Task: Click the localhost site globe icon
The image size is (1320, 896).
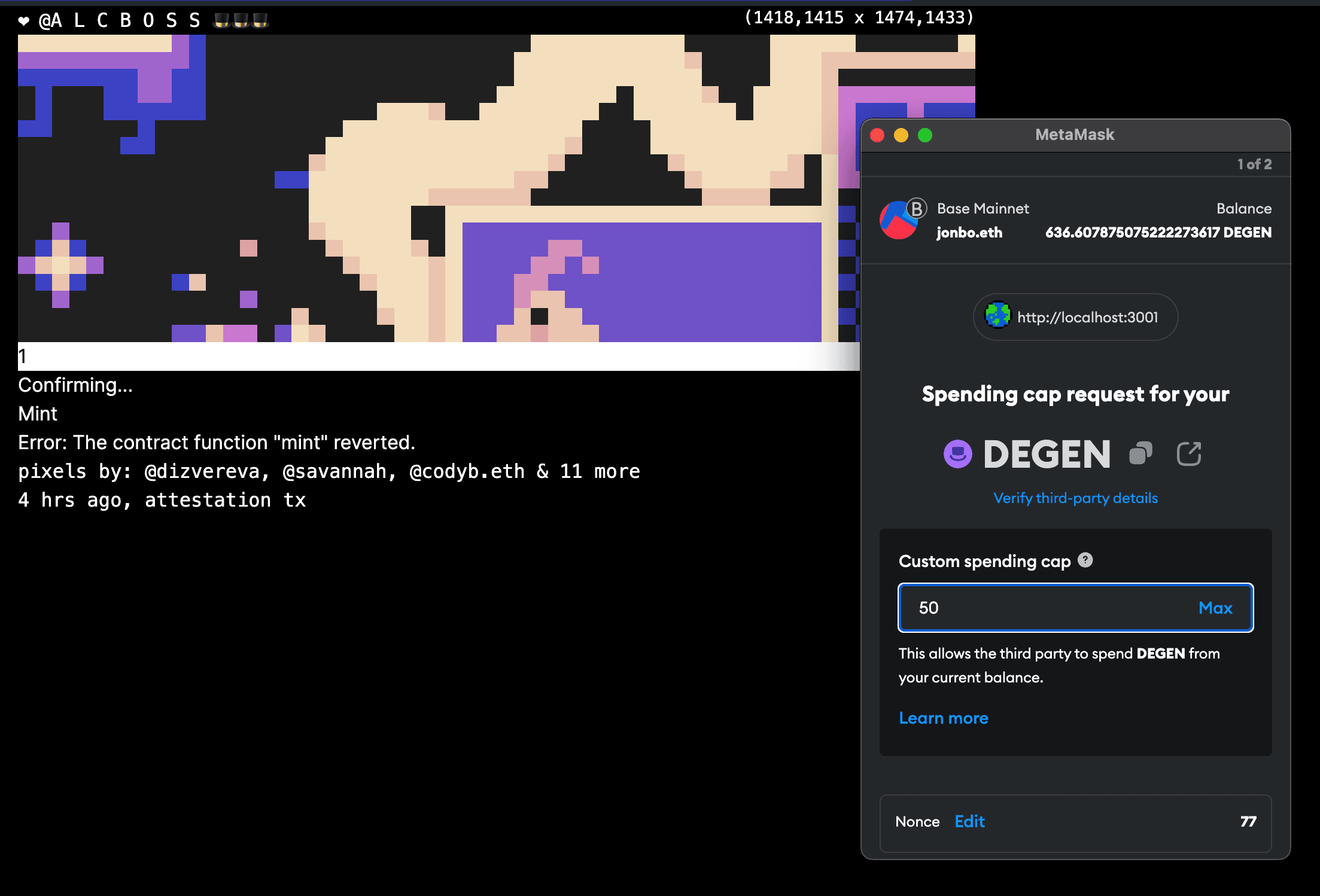Action: point(997,315)
